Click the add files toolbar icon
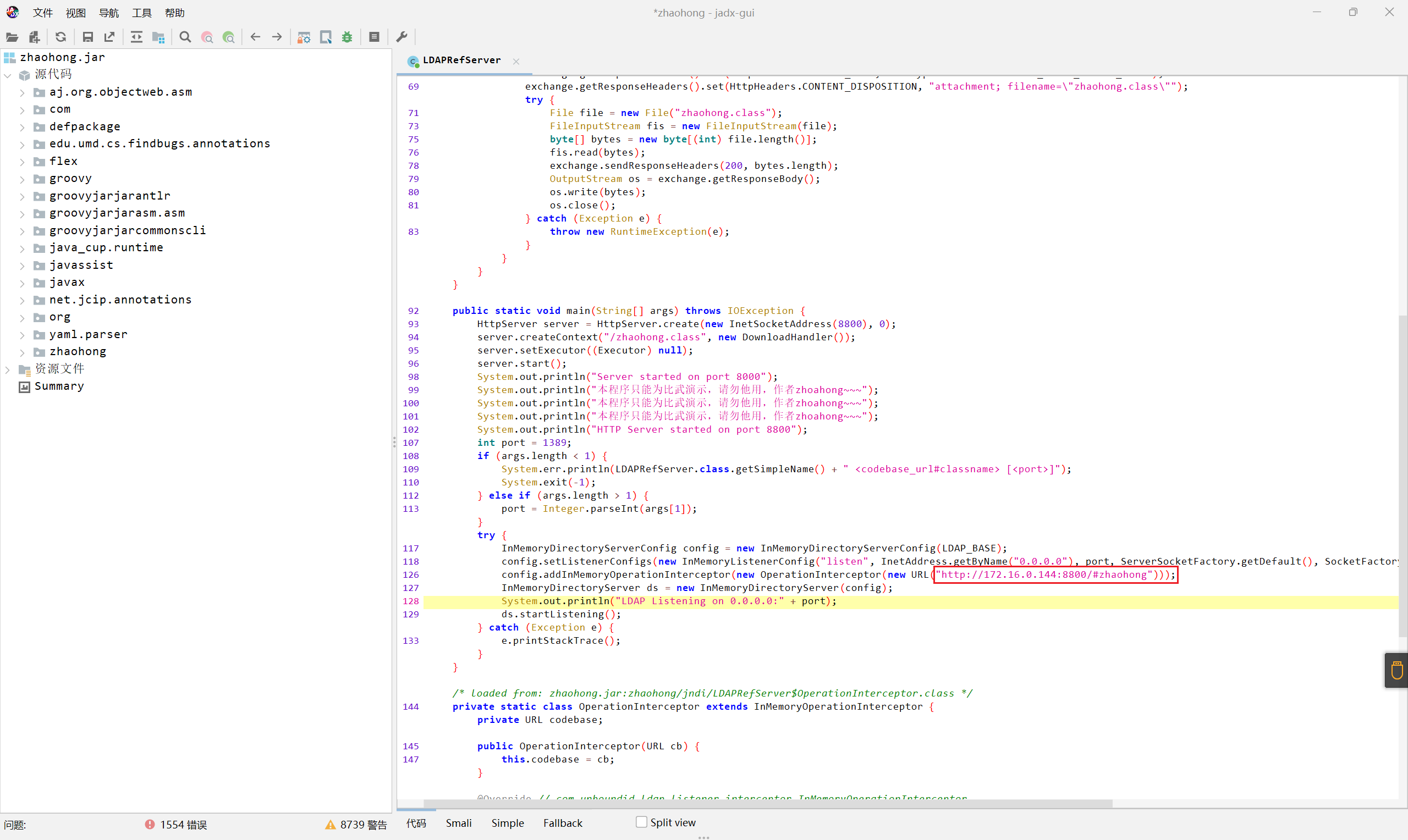Screen dimensions: 1408x840 pos(35,37)
